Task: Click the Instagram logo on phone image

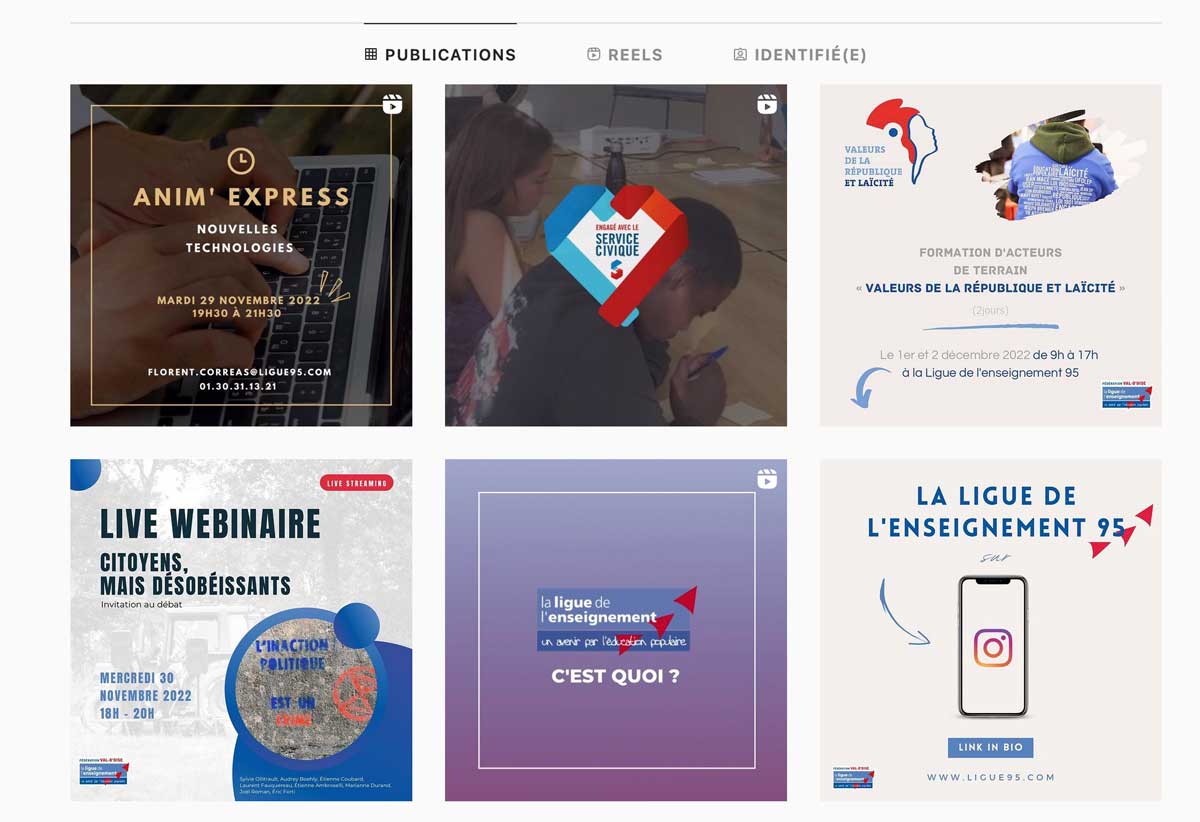Action: tap(993, 648)
